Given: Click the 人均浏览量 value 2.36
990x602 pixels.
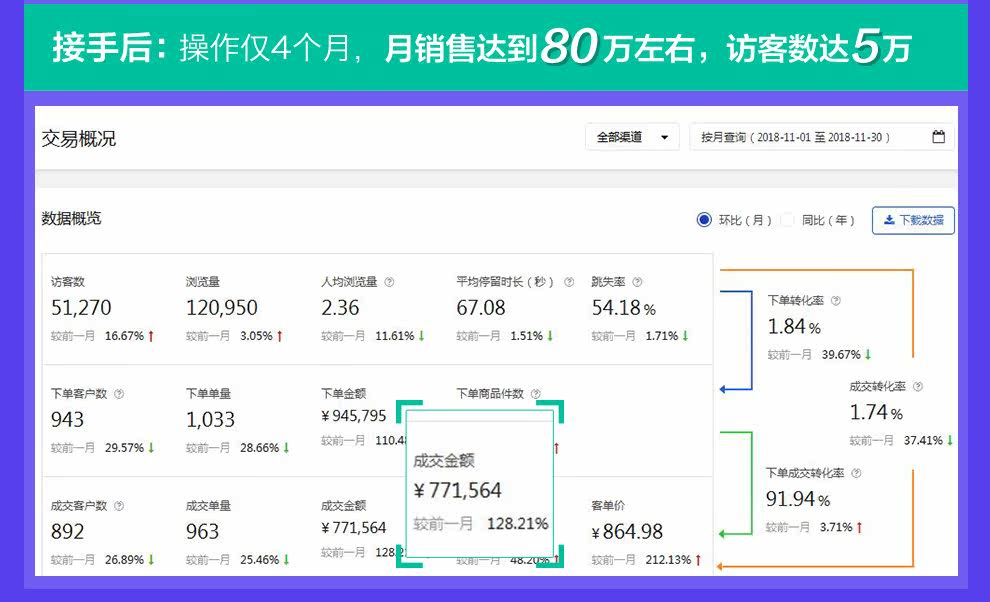Looking at the screenshot, I should tap(340, 308).
